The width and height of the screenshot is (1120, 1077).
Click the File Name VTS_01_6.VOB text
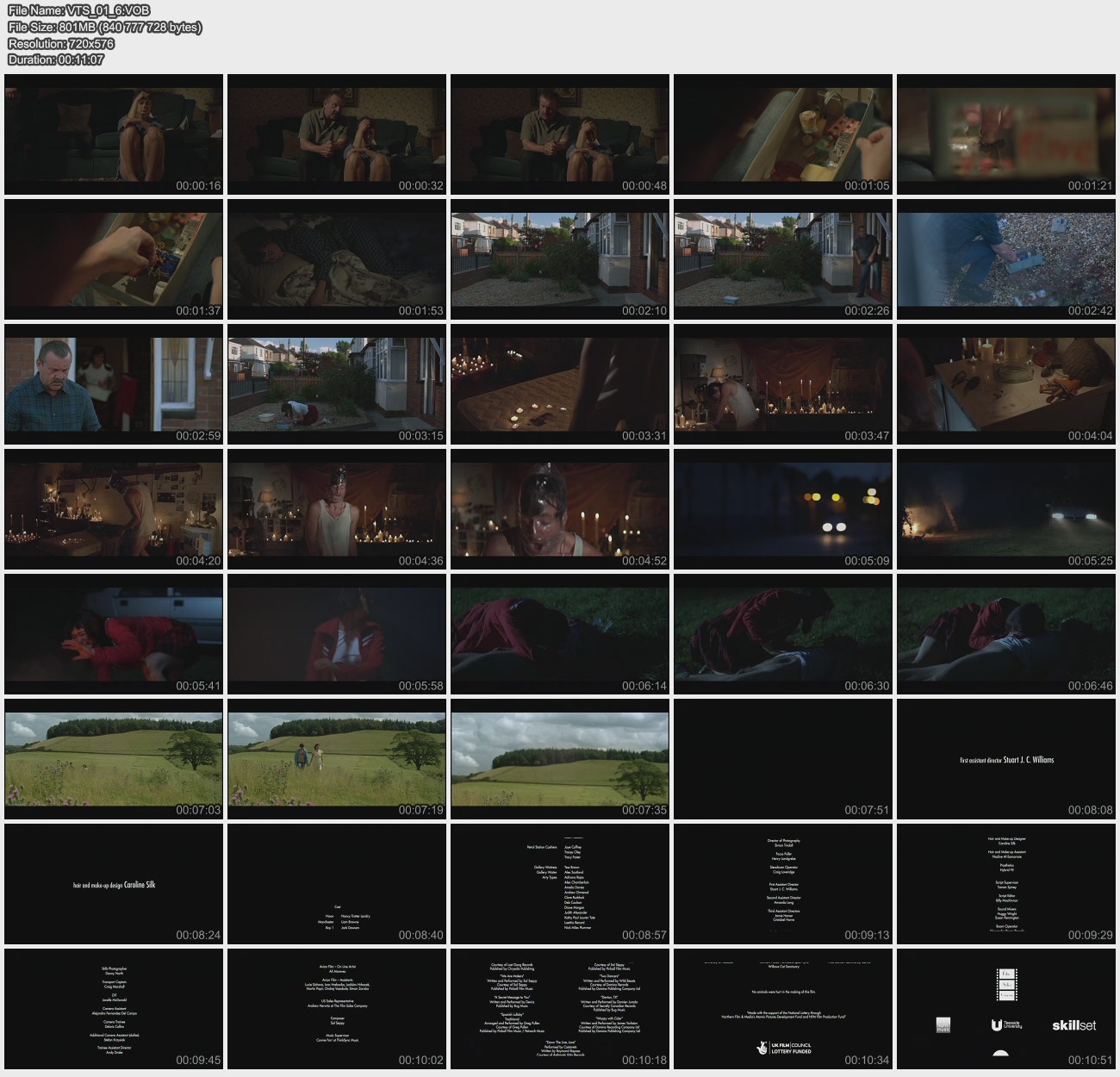[78, 10]
